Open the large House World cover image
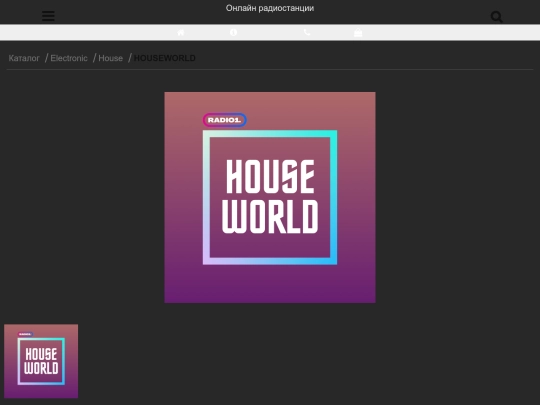The width and height of the screenshot is (540, 405). click(270, 197)
